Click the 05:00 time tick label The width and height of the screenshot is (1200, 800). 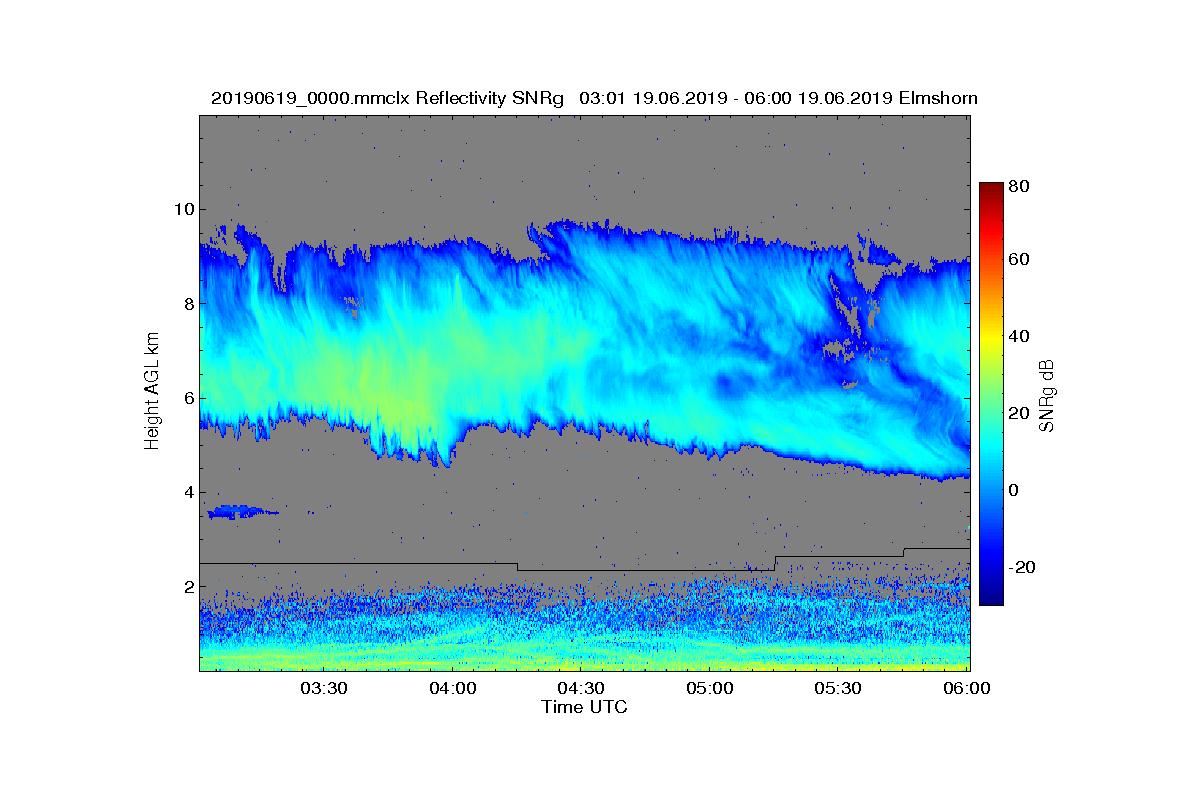coord(710,688)
